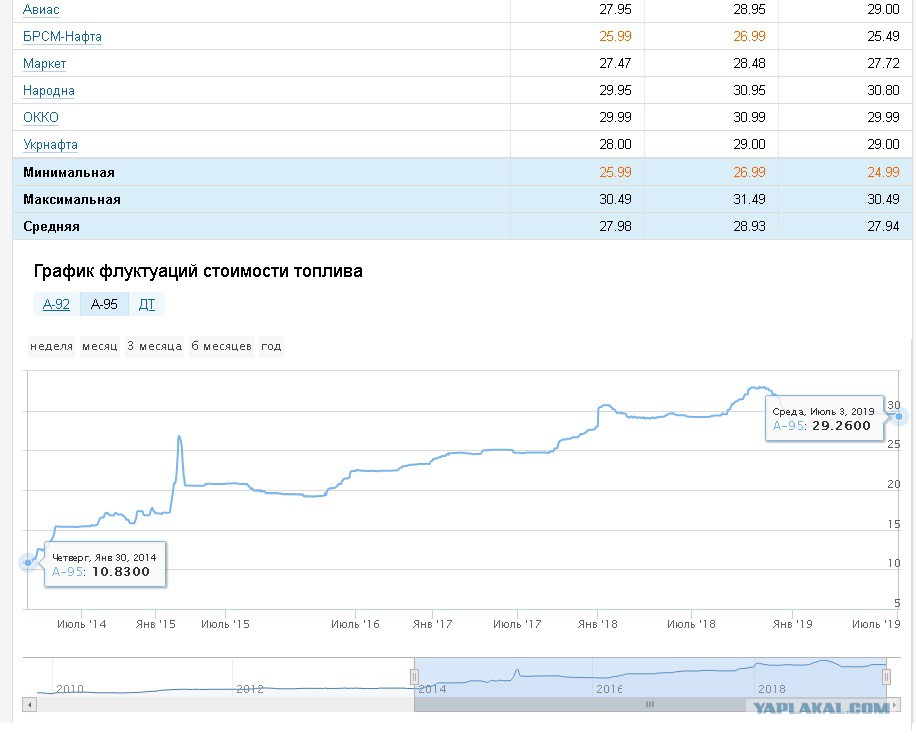The height and width of the screenshot is (738, 916).
Task: Set chart range to 3 месяца
Action: pos(154,346)
